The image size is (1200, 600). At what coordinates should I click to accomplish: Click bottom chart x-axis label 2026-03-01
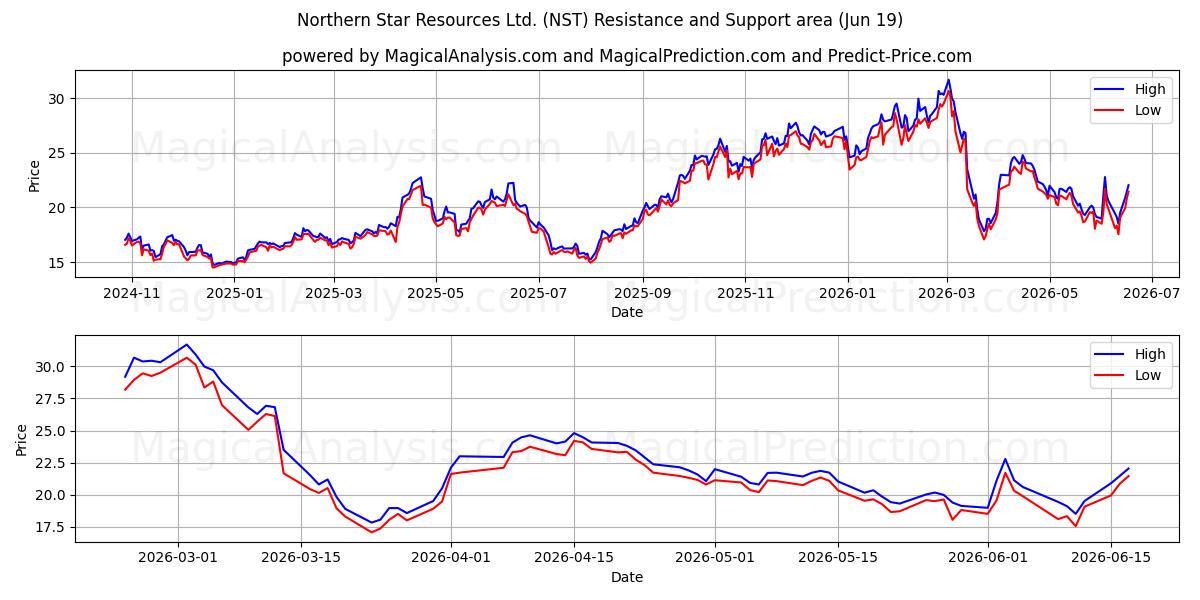pos(179,559)
